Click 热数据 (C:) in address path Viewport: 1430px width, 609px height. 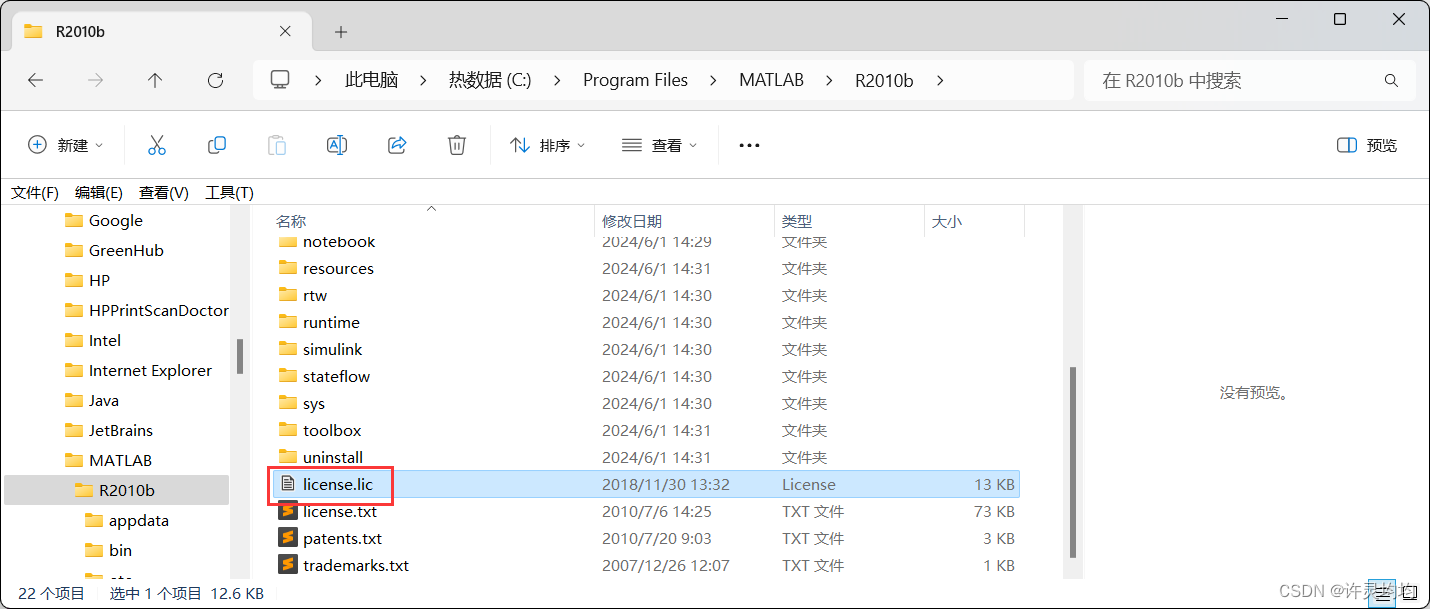pos(490,80)
